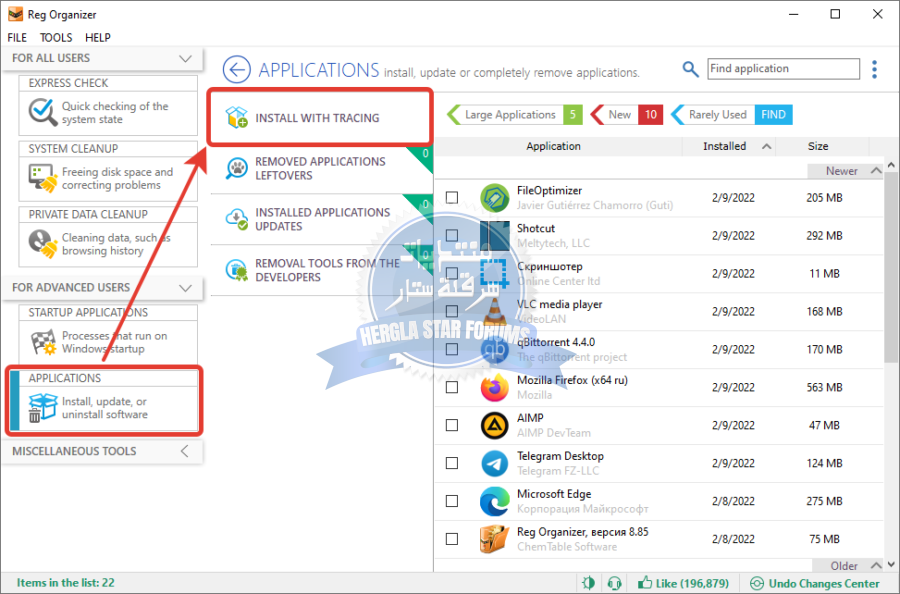Screen dimensions: 900x594
Task: Click the Private Data Cleanup icon
Action: point(42,243)
